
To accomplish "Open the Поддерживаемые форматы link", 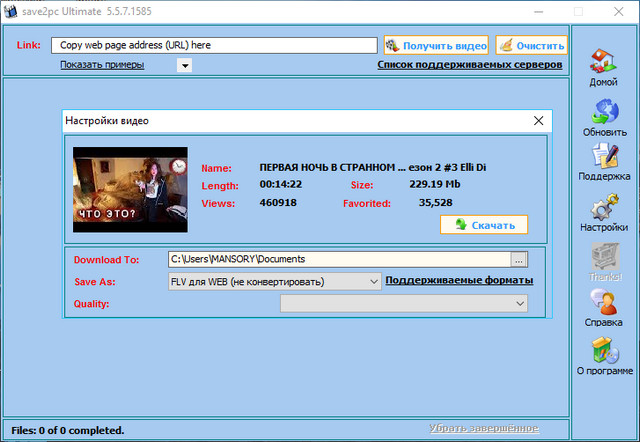I will point(459,281).
